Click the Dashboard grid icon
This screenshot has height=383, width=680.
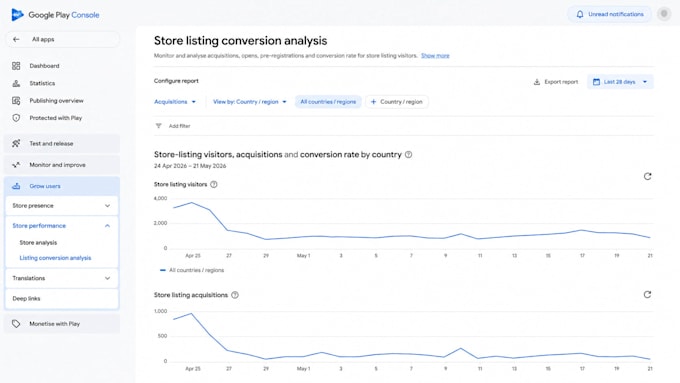[16, 66]
